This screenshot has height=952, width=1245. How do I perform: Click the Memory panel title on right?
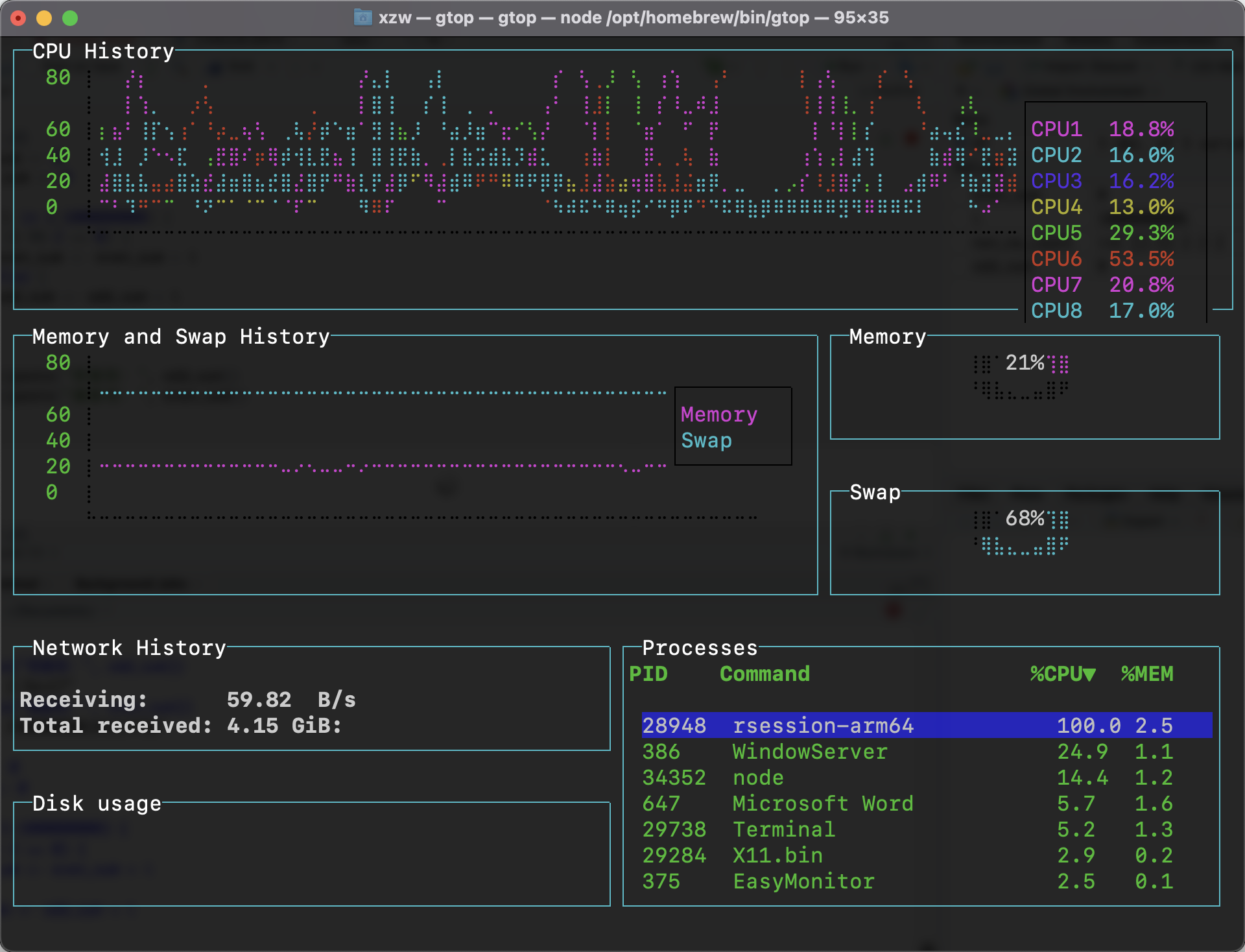click(888, 337)
